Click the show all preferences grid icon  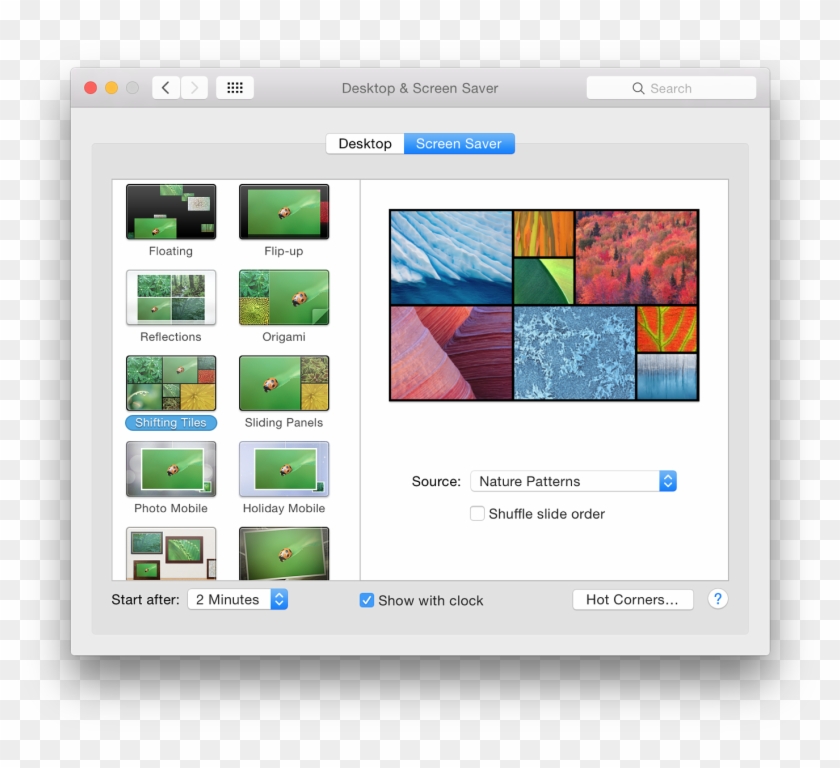(235, 88)
